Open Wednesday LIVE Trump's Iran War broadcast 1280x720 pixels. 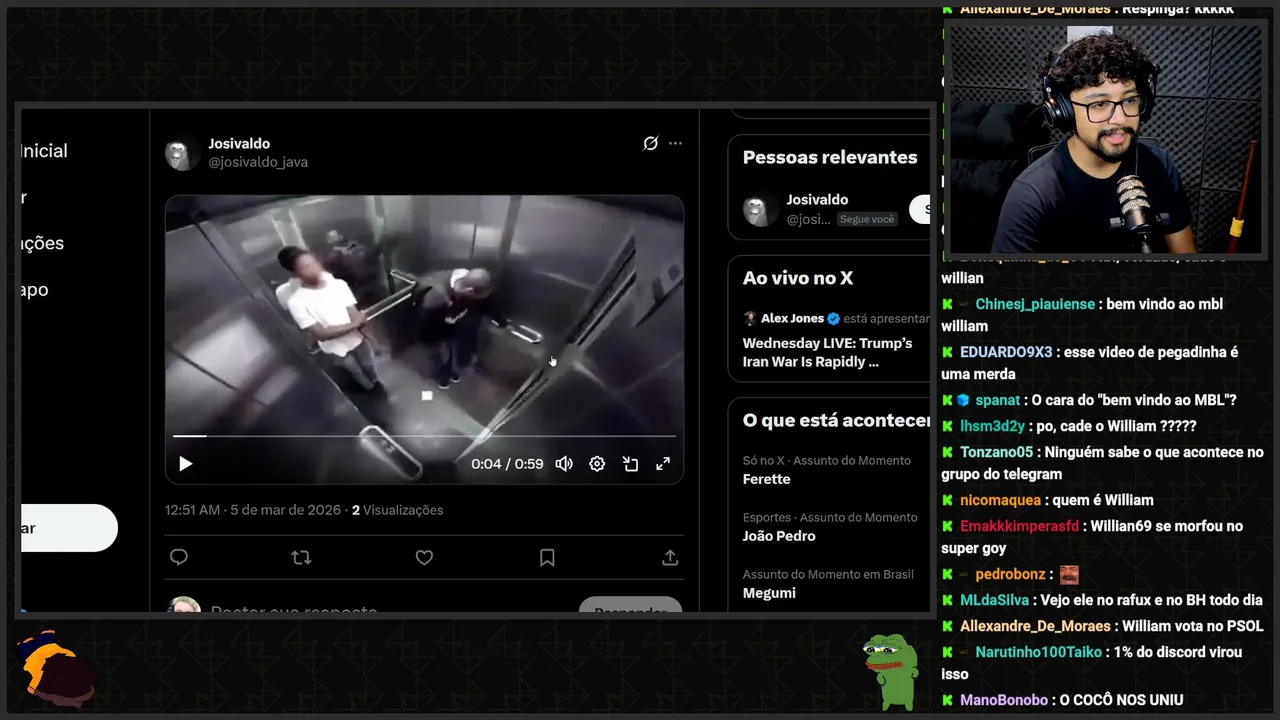coord(828,352)
